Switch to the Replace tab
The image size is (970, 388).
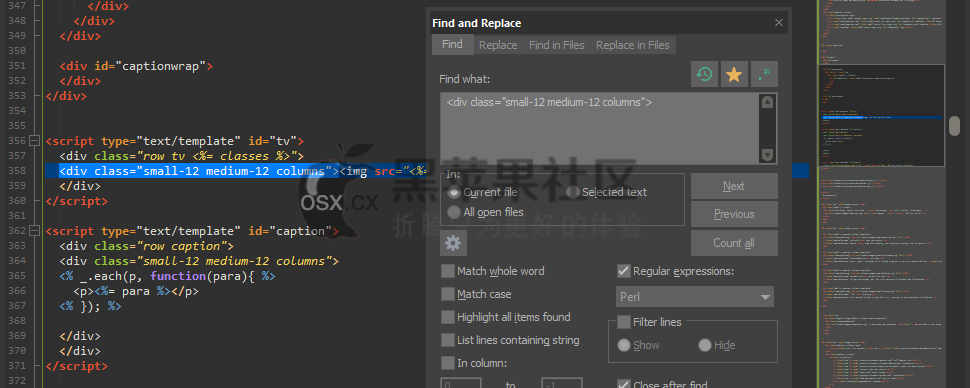tap(498, 45)
